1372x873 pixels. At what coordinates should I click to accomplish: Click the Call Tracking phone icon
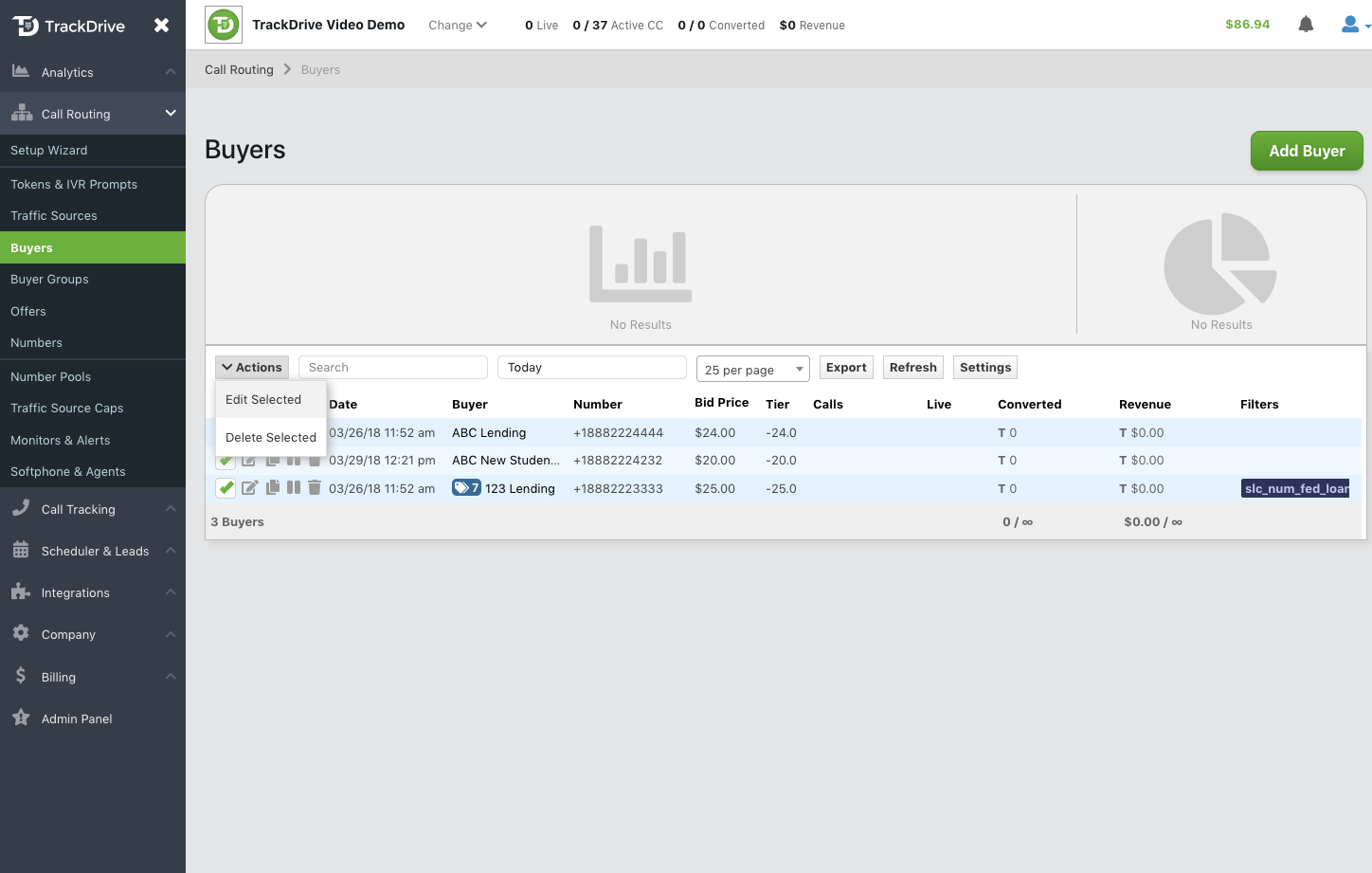pos(21,508)
